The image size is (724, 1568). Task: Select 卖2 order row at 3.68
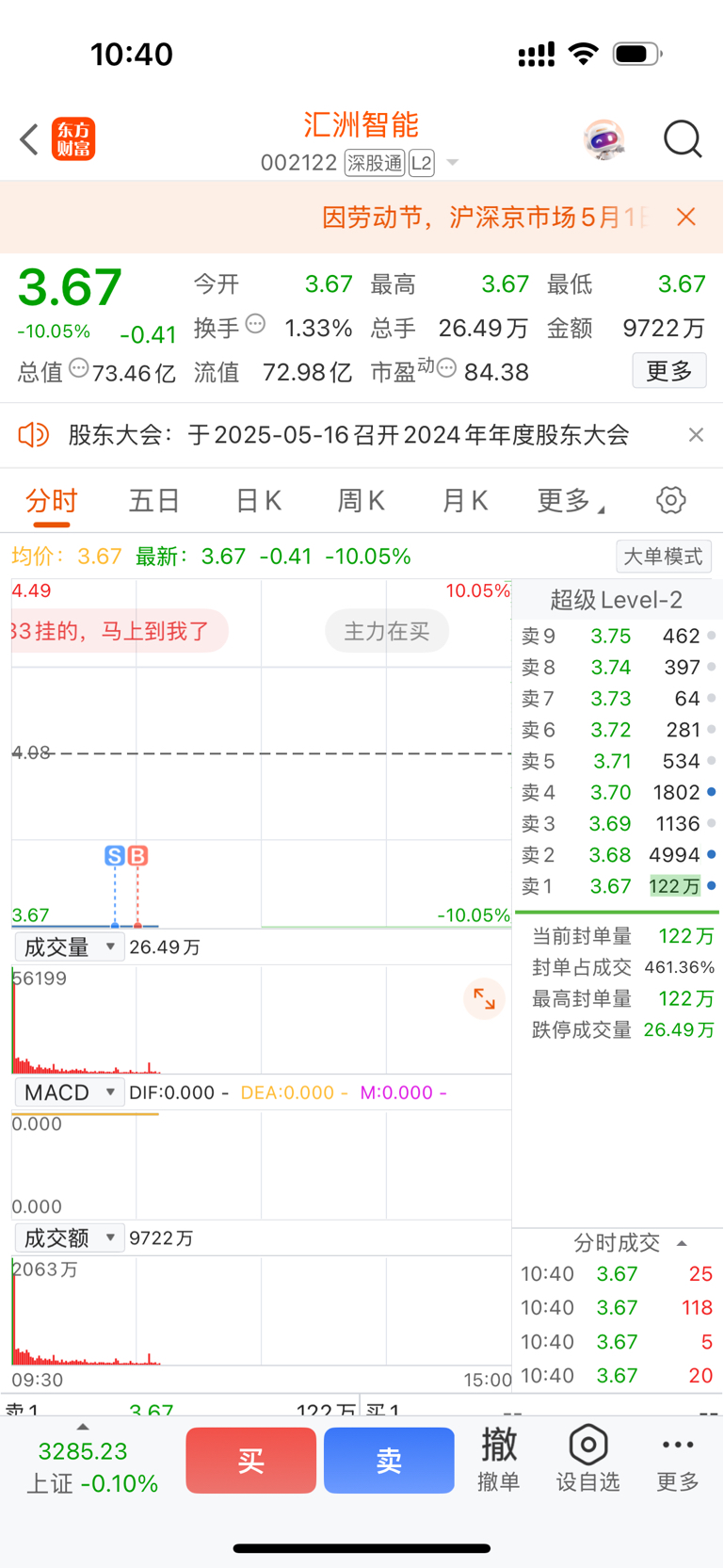pos(619,854)
